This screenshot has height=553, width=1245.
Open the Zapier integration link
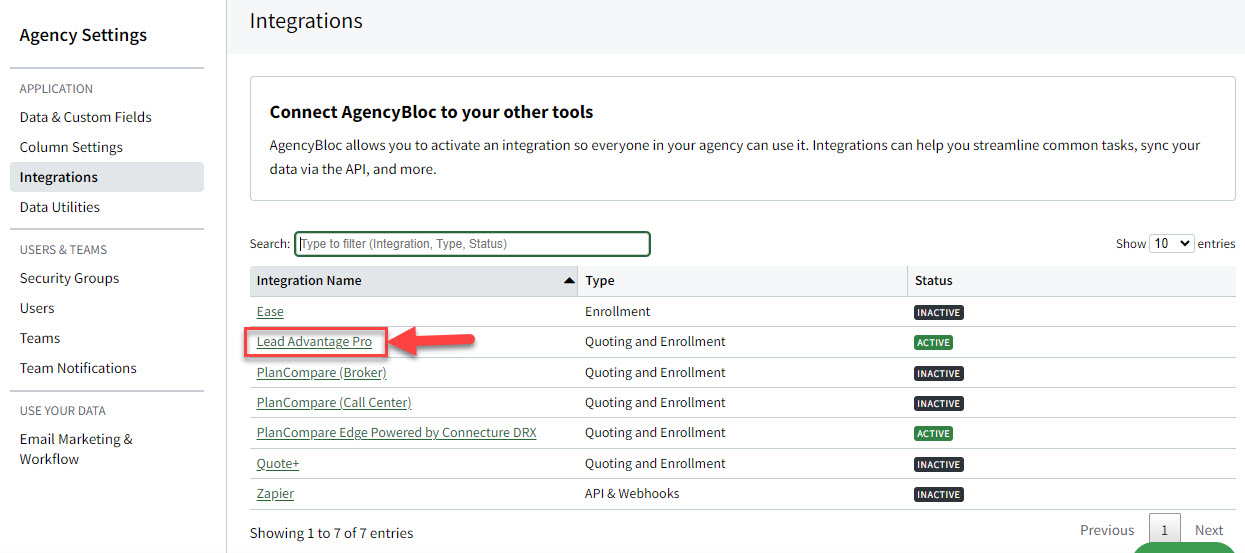click(x=275, y=494)
